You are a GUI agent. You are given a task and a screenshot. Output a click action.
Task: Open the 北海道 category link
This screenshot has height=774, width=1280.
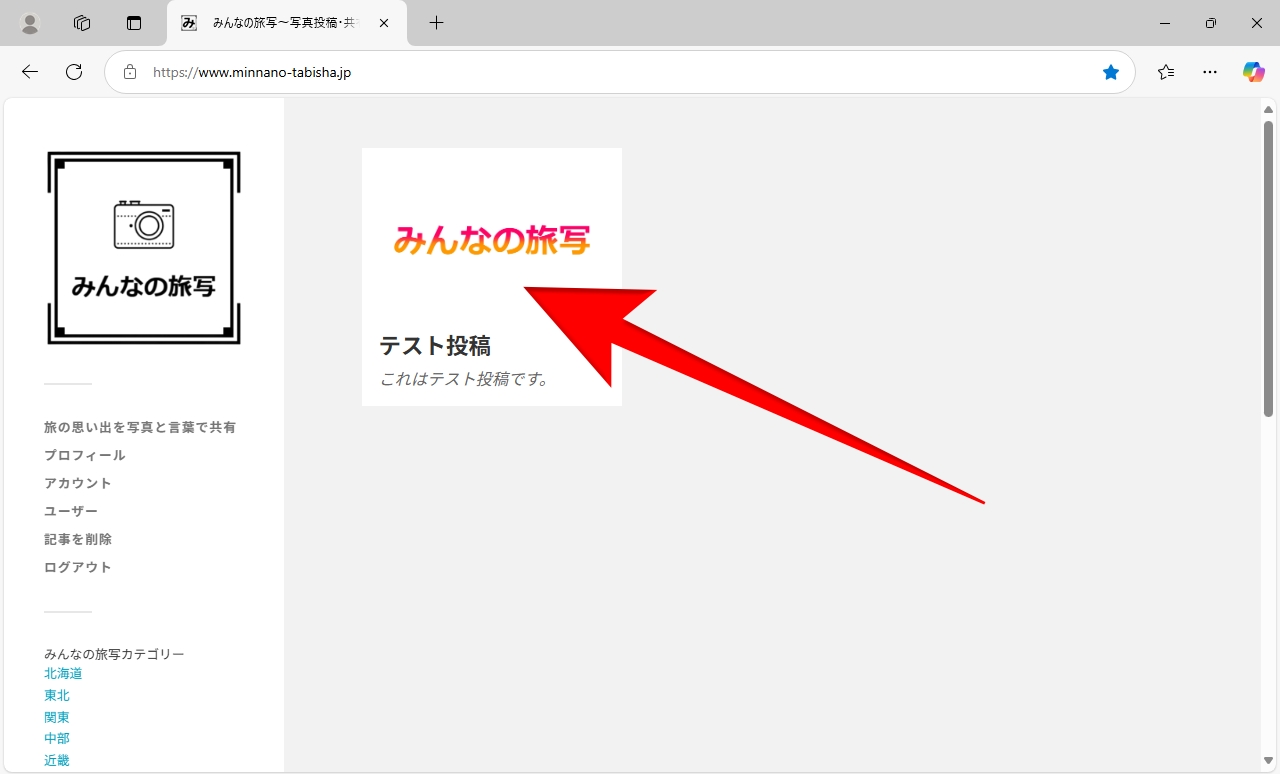(x=63, y=674)
